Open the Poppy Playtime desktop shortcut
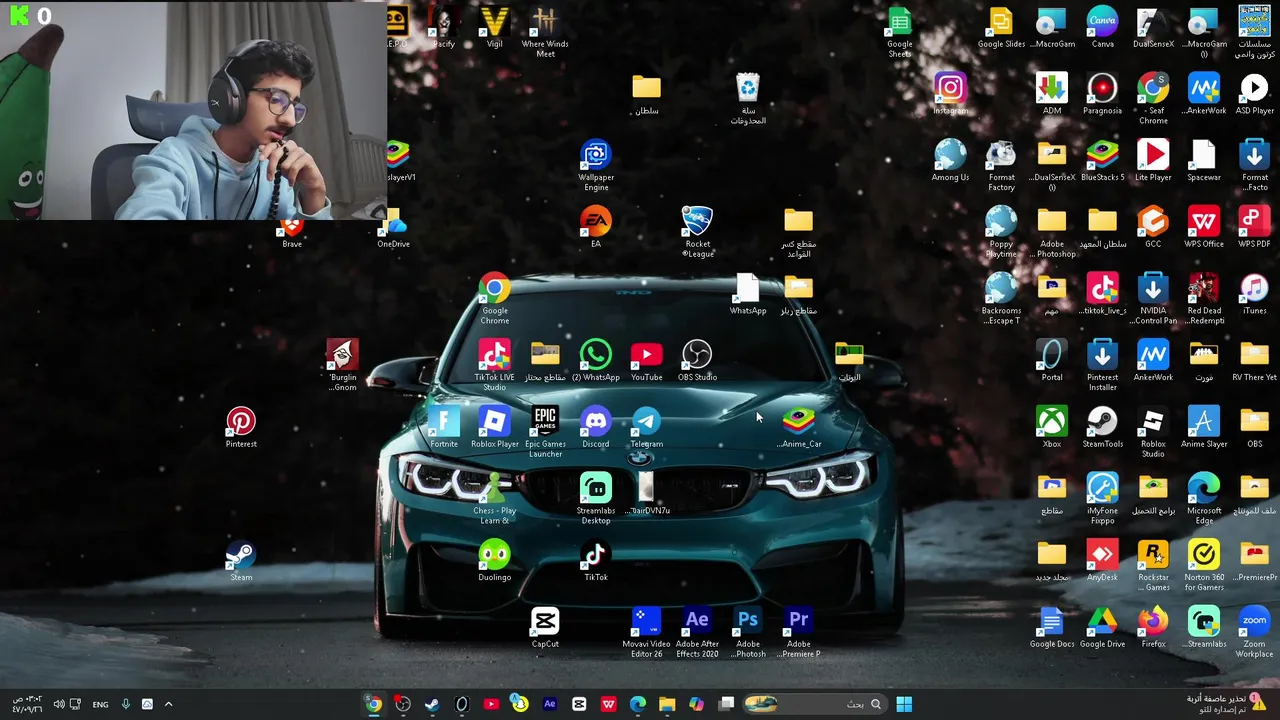1280x720 pixels. [1001, 232]
